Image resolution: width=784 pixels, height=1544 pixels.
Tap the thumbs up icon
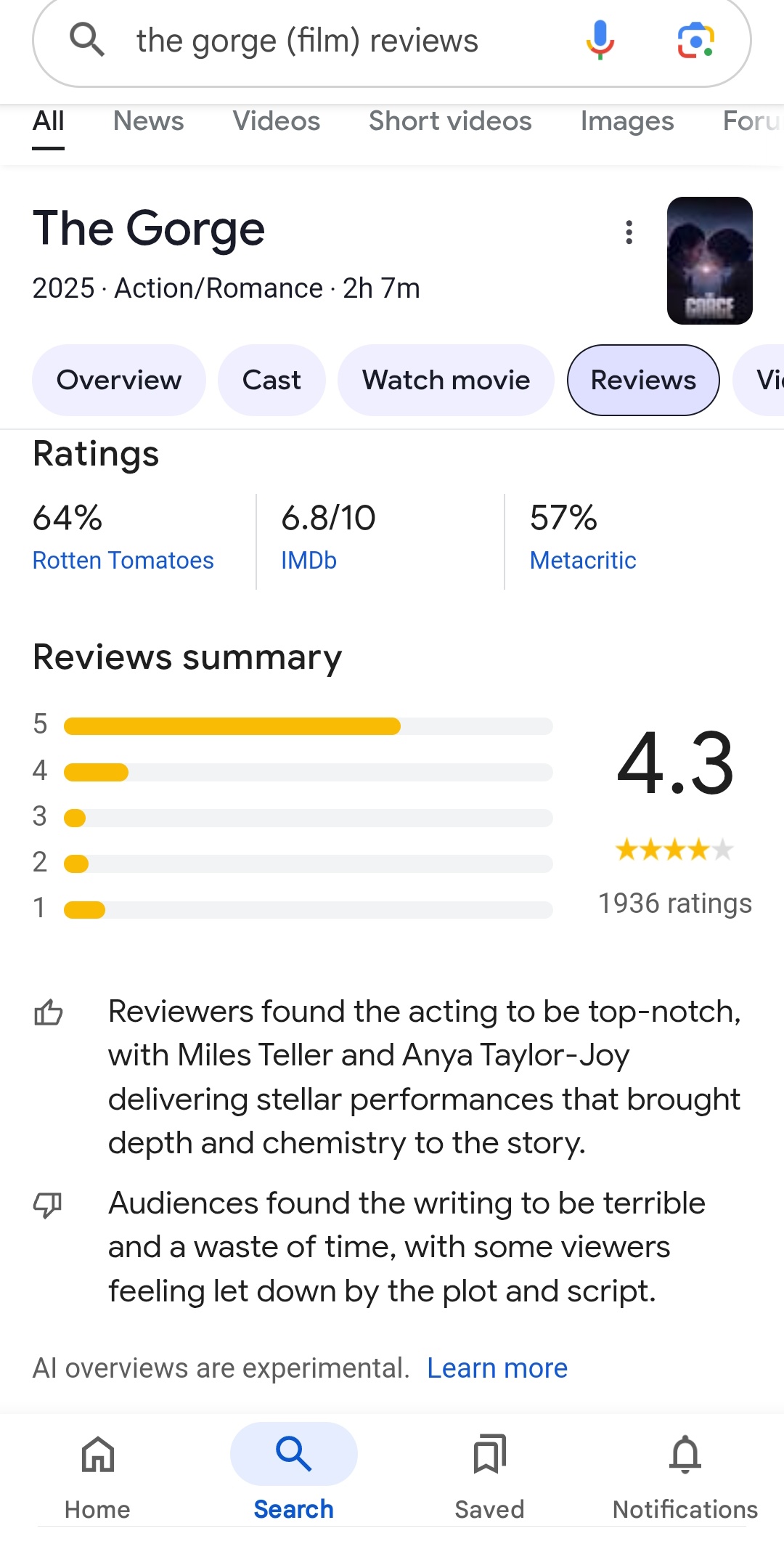[x=49, y=1012]
